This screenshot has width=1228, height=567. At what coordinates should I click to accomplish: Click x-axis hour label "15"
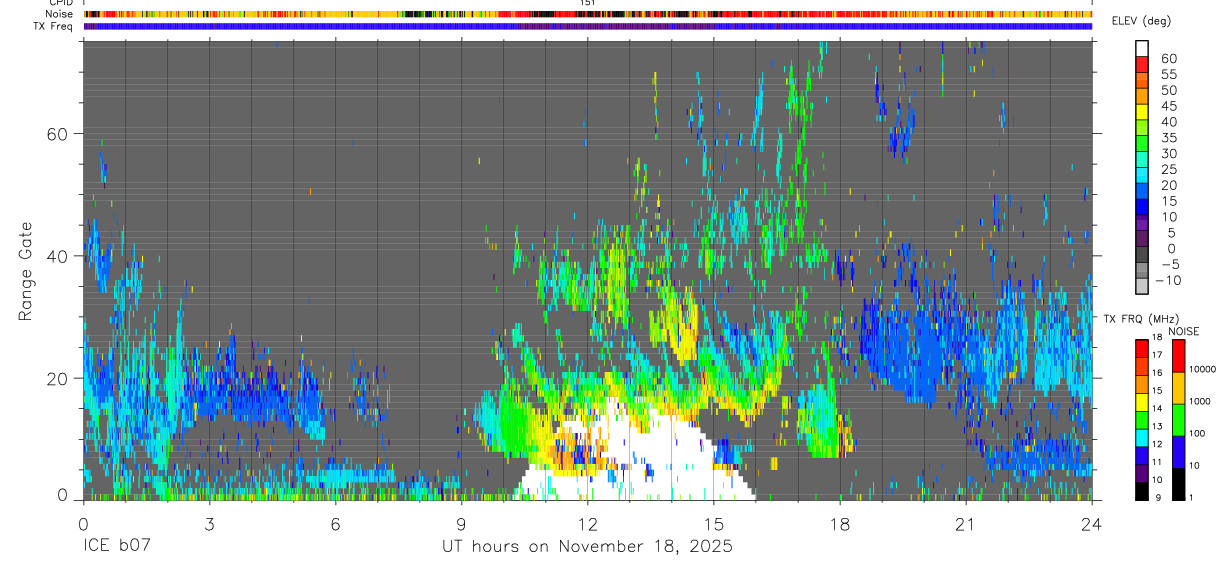(x=714, y=523)
